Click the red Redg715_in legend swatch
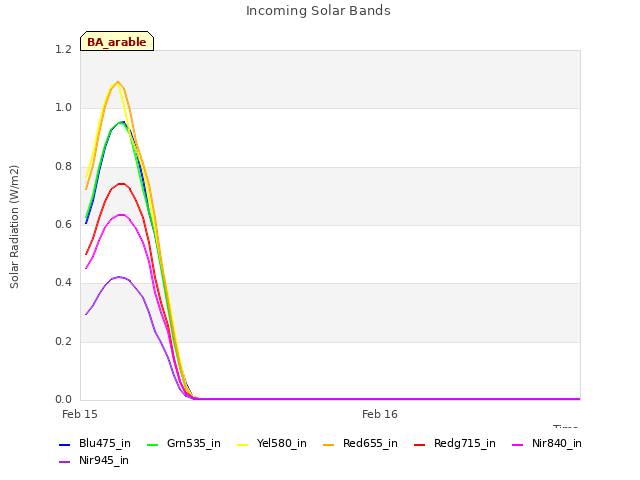Screen dimensions: 640x480 pos(420,444)
